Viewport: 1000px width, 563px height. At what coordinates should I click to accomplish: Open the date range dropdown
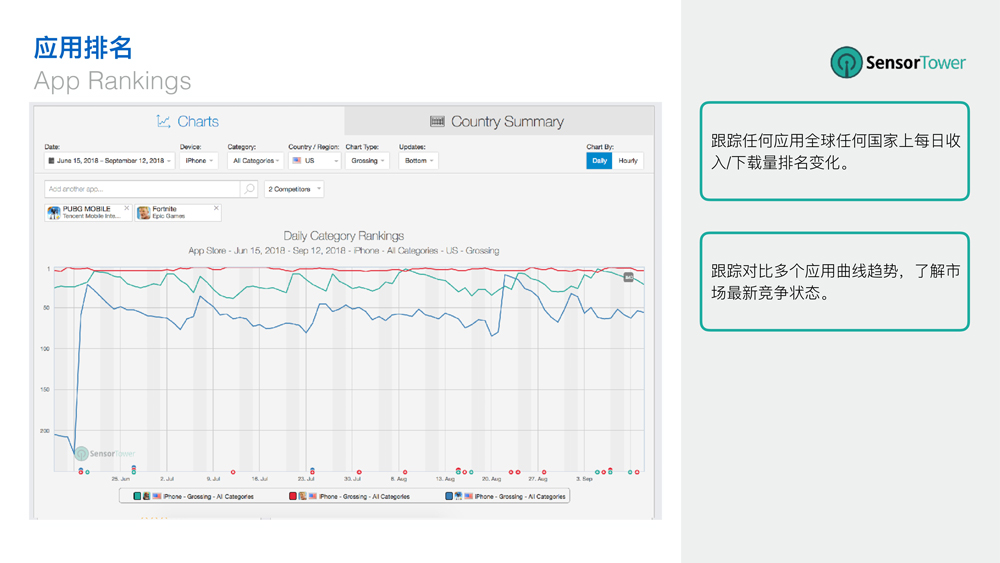pos(109,160)
